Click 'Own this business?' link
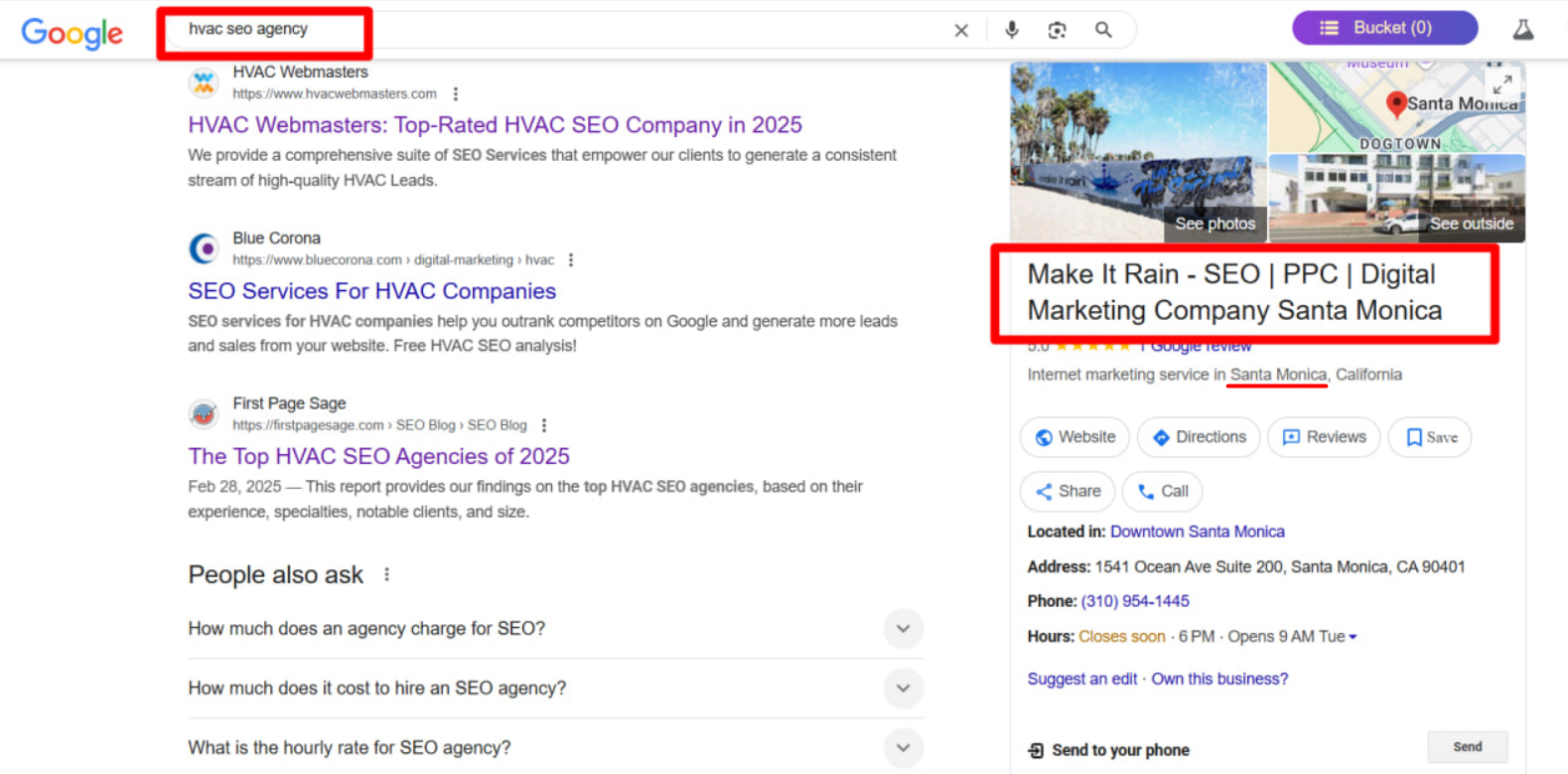This screenshot has width=1568, height=774. click(x=1219, y=679)
